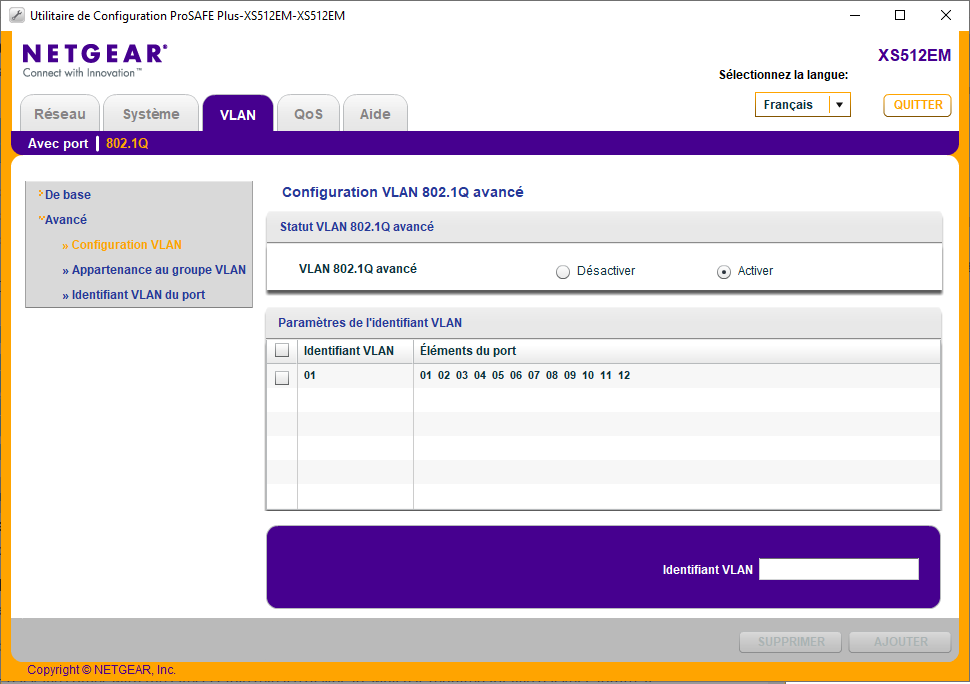Image resolution: width=970 pixels, height=684 pixels.
Task: Select the Désactiver radio button
Action: coord(563,271)
